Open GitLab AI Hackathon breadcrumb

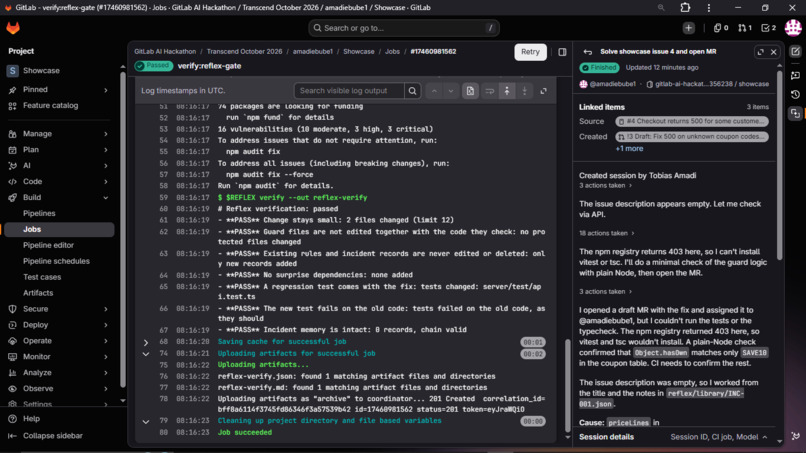(165, 52)
